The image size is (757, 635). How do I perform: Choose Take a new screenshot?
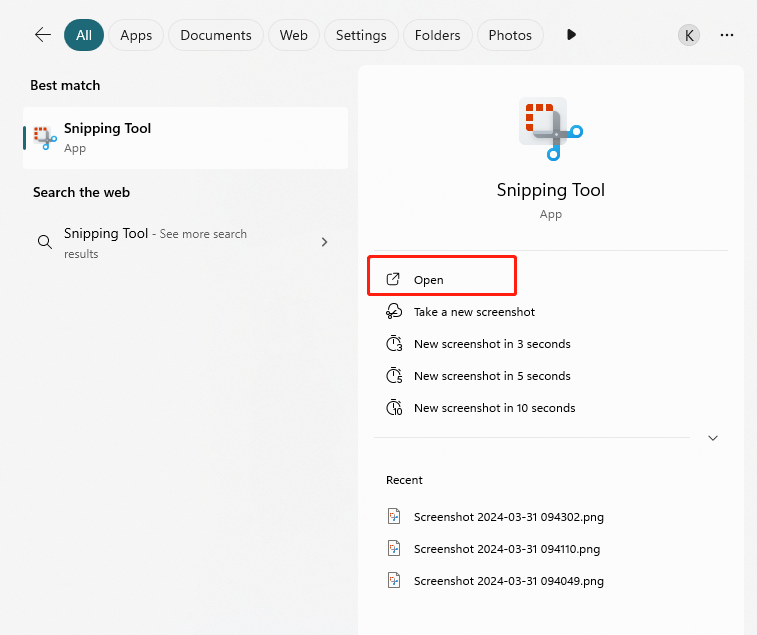pos(474,312)
